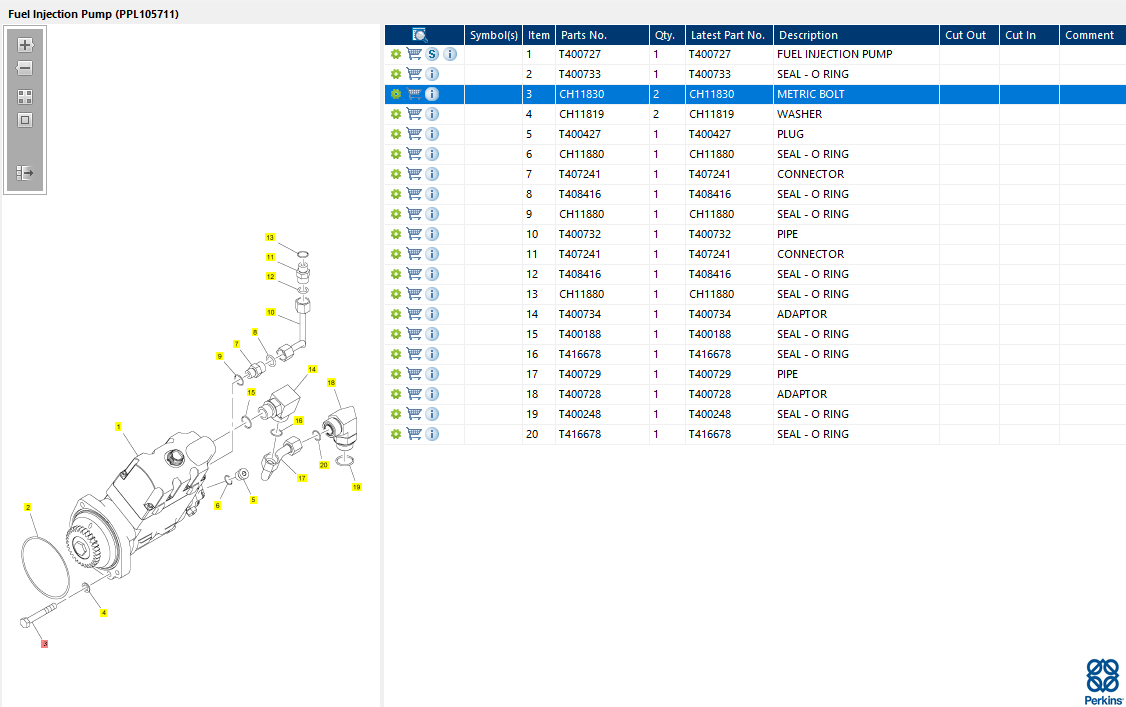Click part number T400732
This screenshot has width=1126, height=707.
click(580, 234)
